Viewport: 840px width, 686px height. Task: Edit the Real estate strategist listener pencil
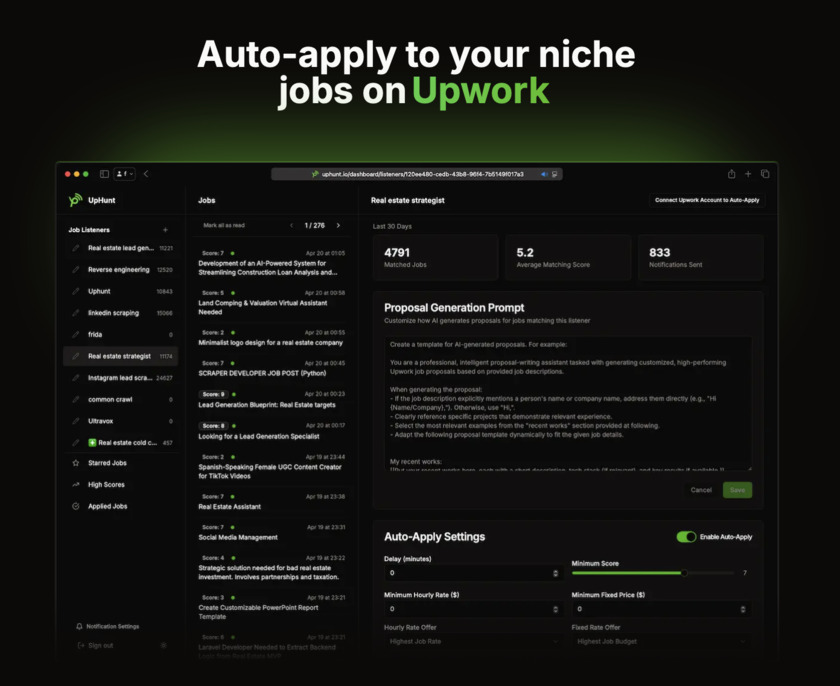(76, 356)
